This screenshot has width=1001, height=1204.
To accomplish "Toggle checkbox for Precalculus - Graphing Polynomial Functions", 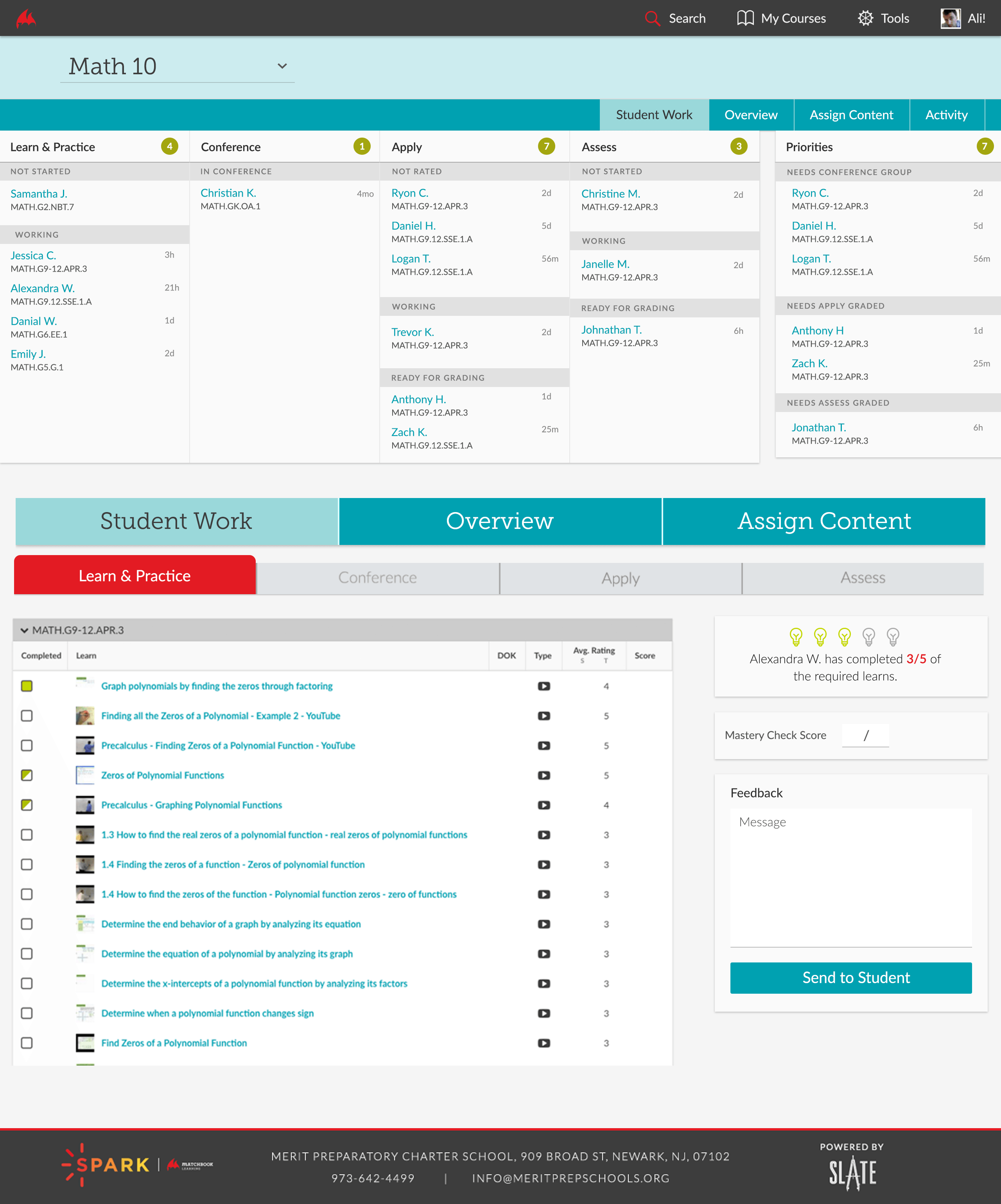I will [x=27, y=806].
